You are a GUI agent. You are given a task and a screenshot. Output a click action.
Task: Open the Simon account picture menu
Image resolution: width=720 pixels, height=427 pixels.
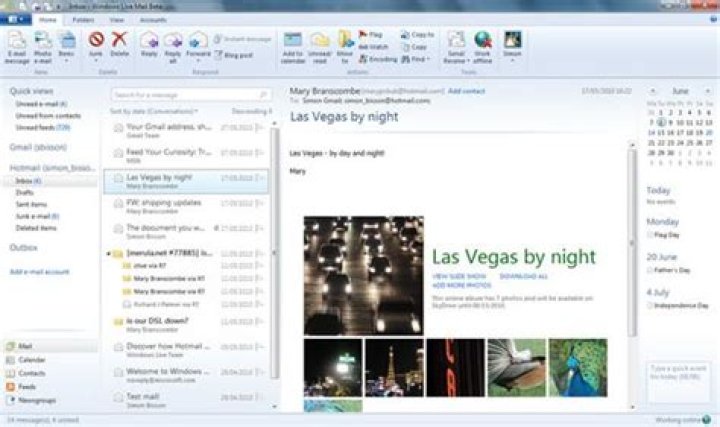512,46
